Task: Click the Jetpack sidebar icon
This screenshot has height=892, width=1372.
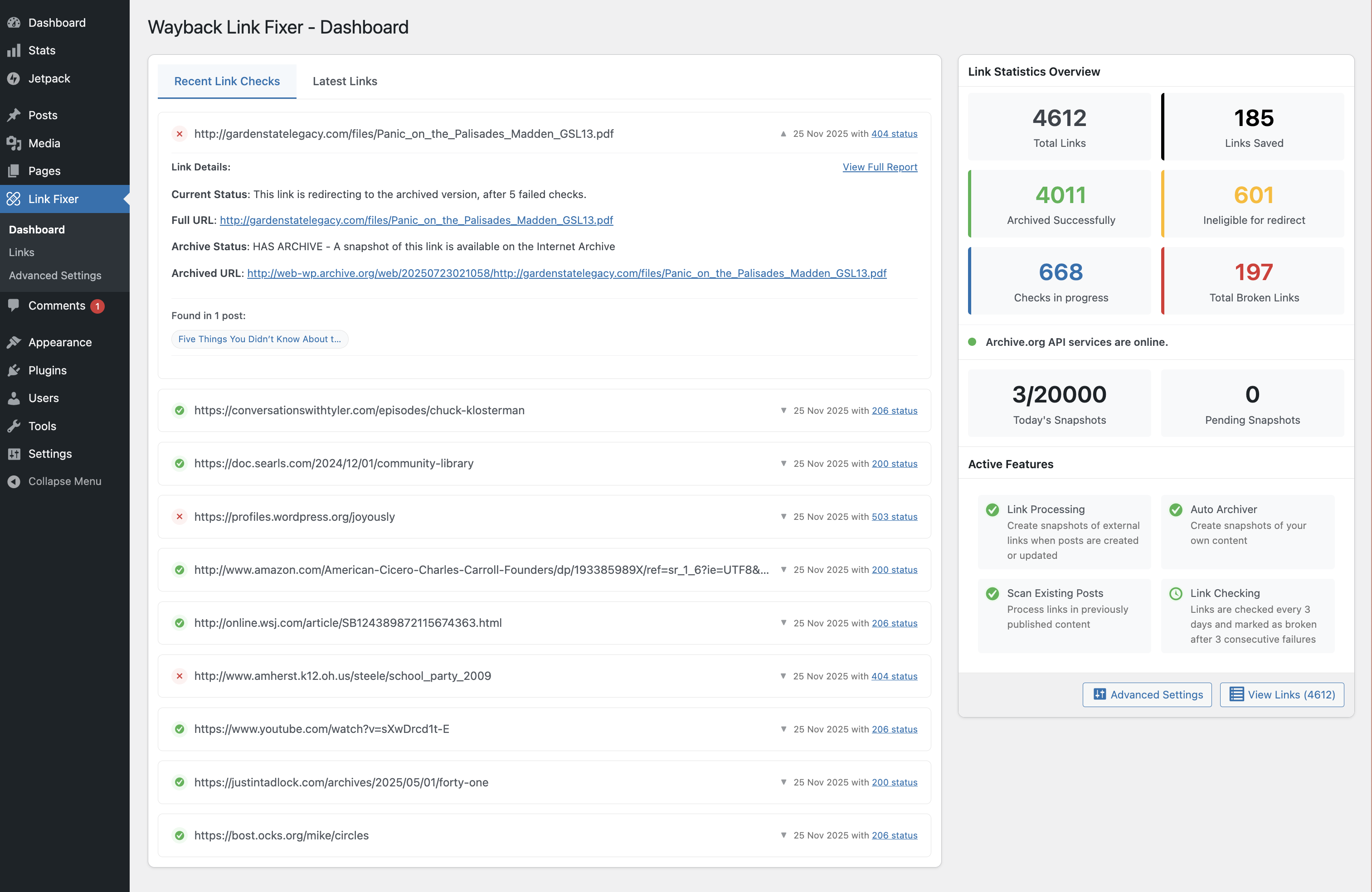Action: pyautogui.click(x=14, y=78)
